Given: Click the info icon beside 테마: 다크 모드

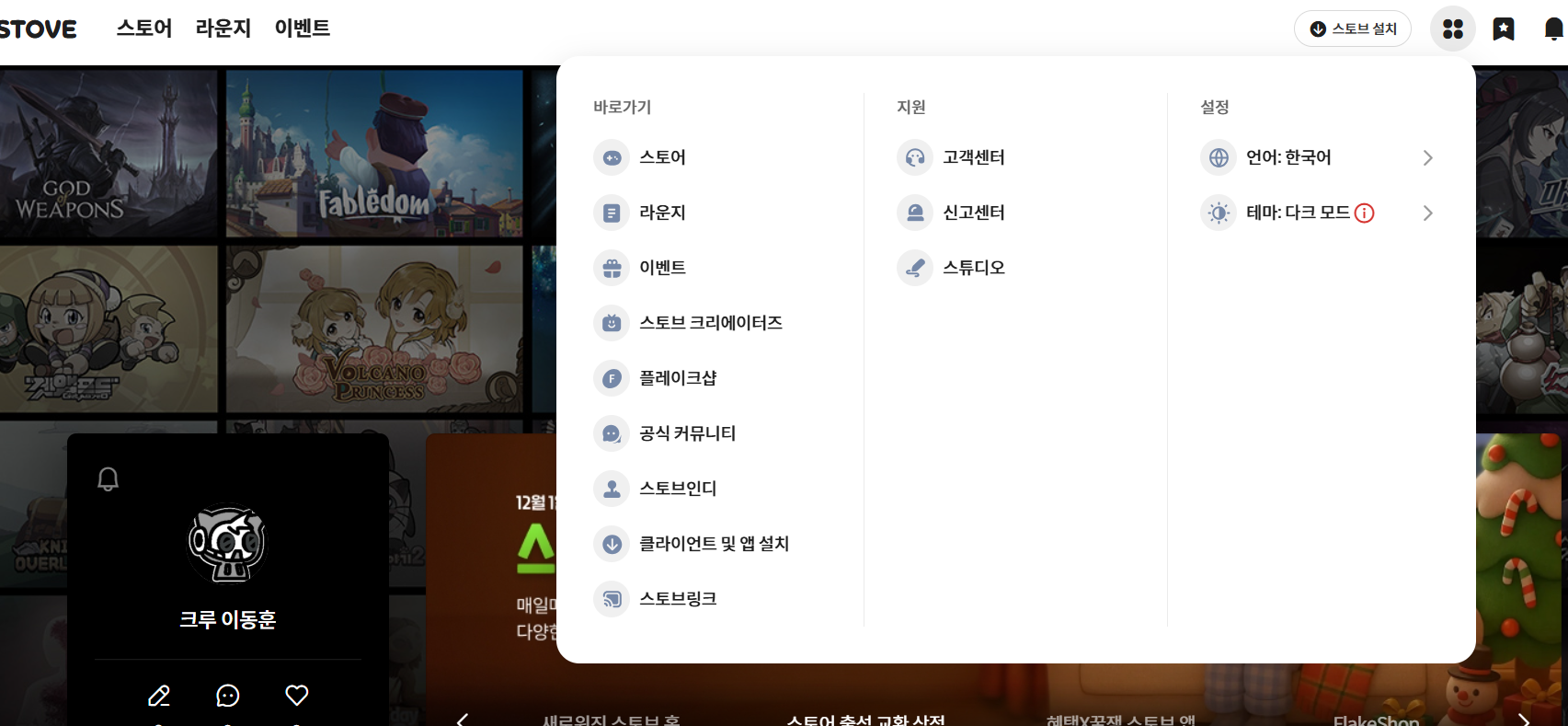Looking at the screenshot, I should coord(1365,213).
